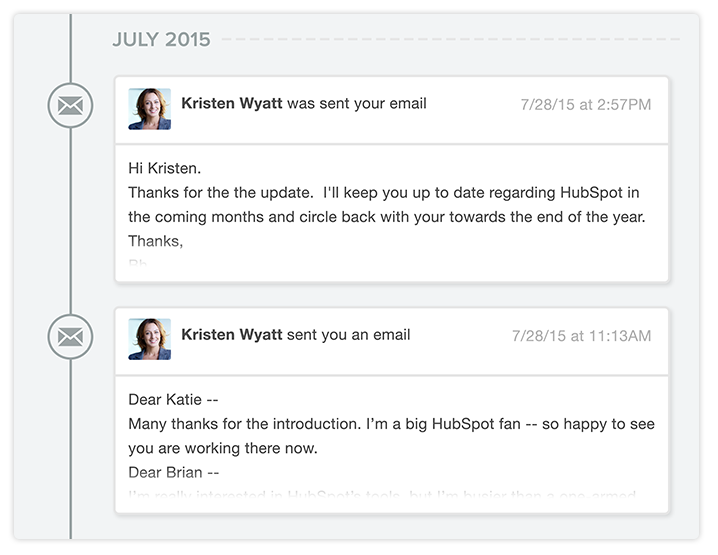This screenshot has width=718, height=555.
Task: Select the 7/28/15 at 2:57PM timestamp
Action: (x=586, y=104)
